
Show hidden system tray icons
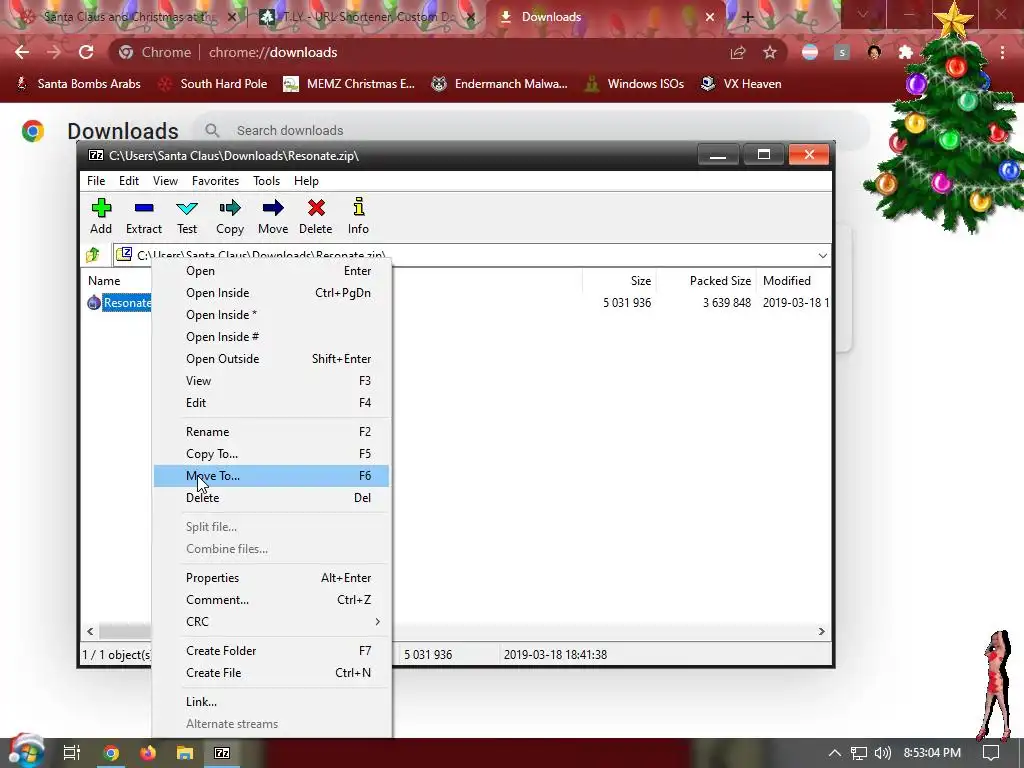[835, 753]
